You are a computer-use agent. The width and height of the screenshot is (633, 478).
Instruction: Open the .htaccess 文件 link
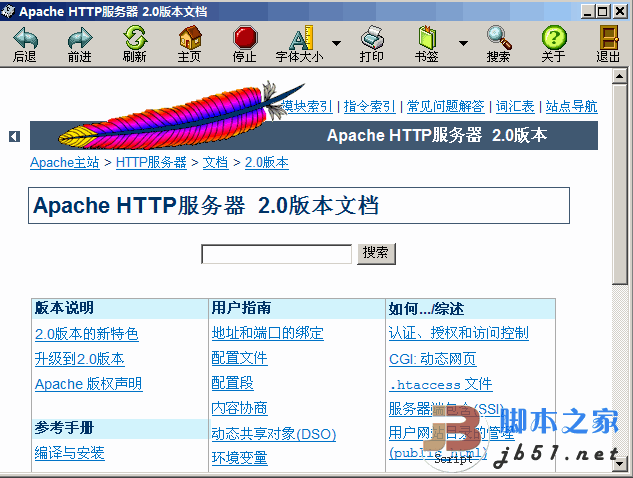pyautogui.click(x=440, y=384)
